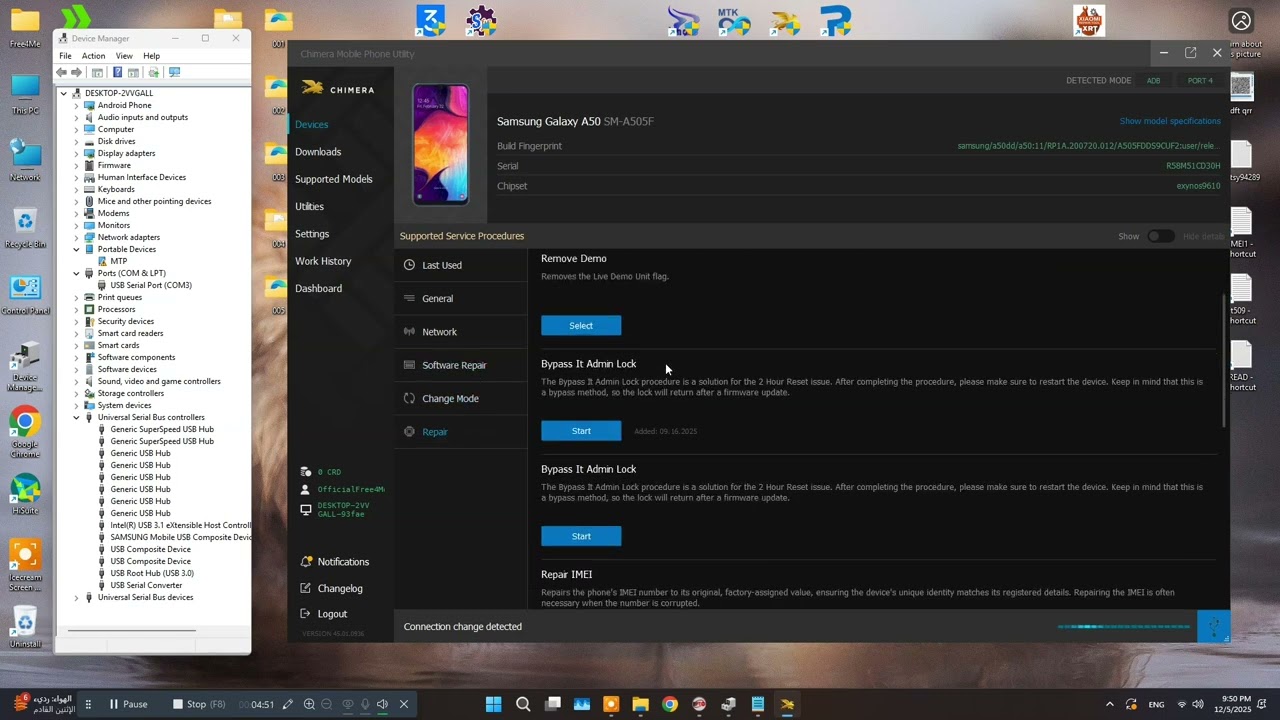The height and width of the screenshot is (720, 1280).
Task: Click the Device Manager back arrow
Action: tap(62, 72)
